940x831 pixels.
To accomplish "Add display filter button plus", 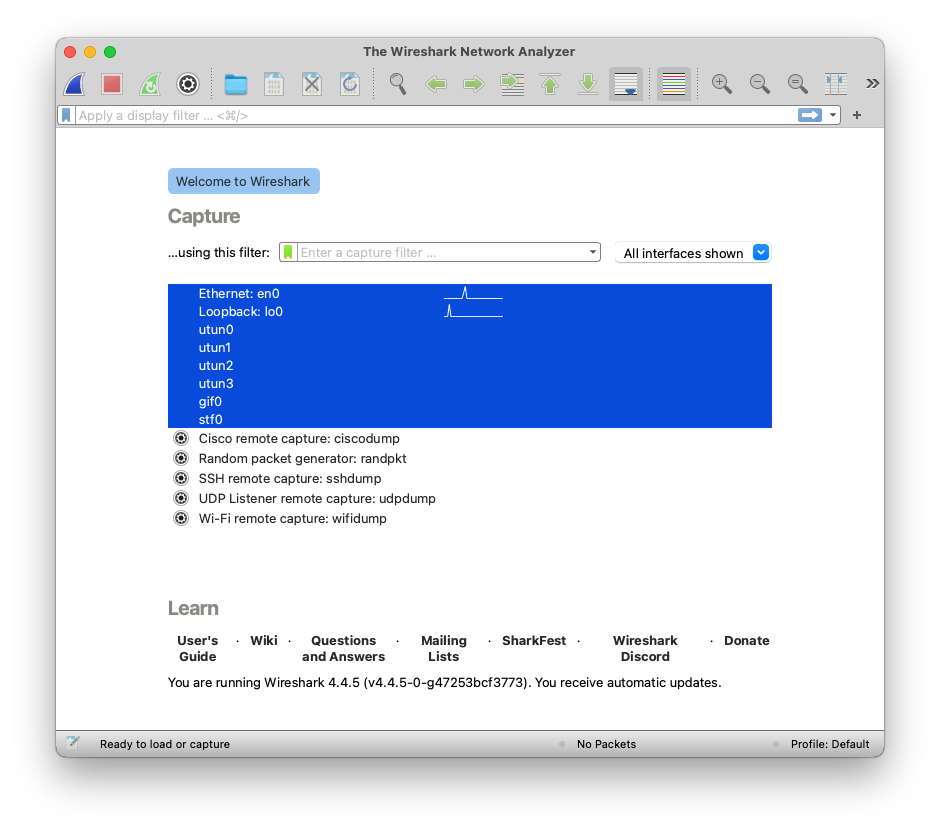I will [857, 115].
